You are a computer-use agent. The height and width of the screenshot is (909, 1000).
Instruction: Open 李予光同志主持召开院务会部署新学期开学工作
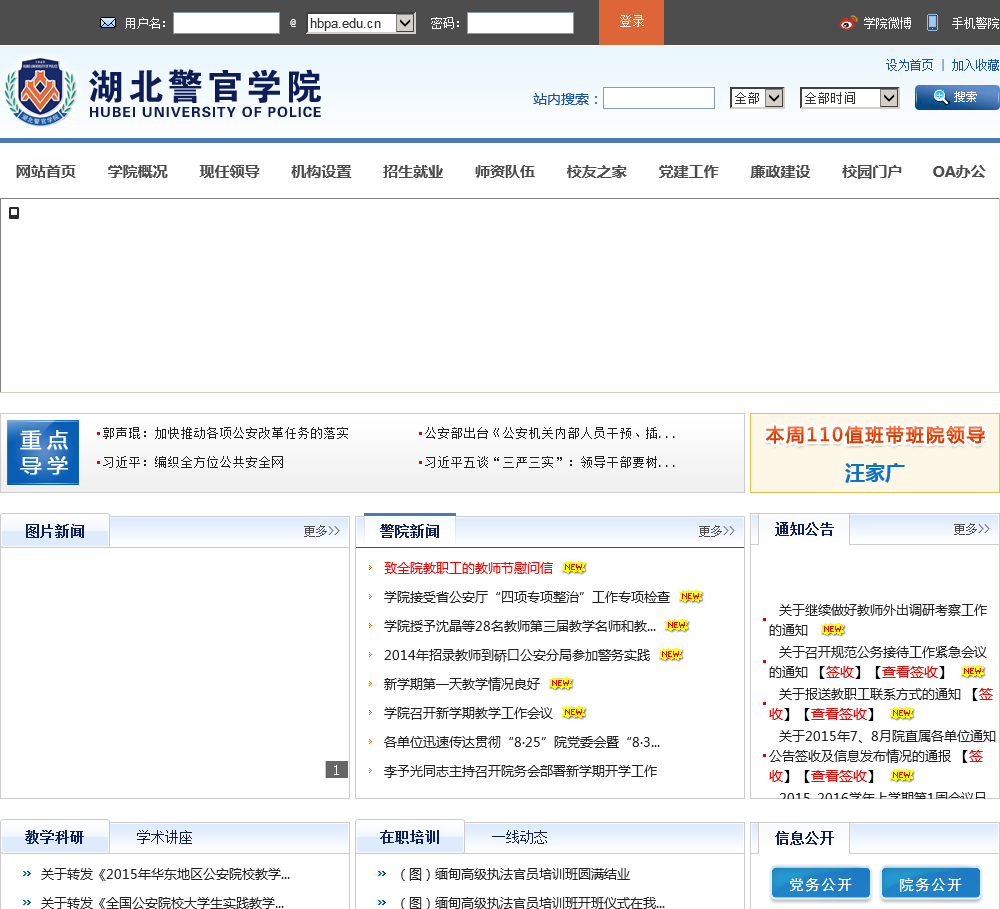point(520,771)
